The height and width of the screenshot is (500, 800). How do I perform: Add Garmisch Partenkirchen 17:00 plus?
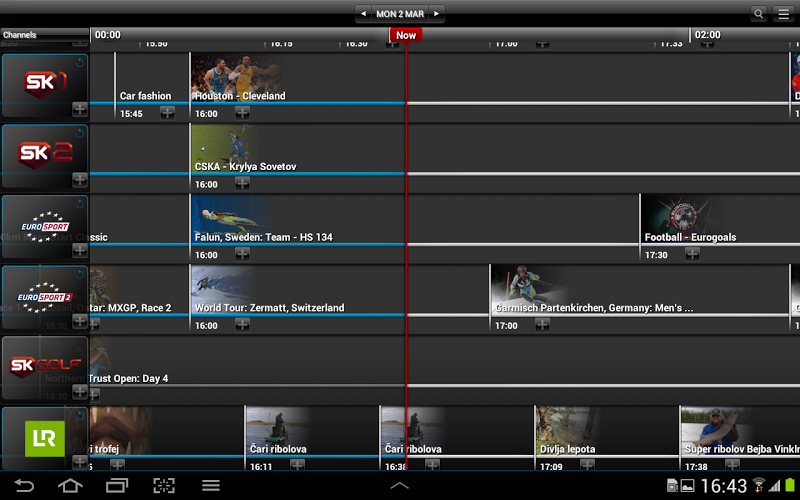(542, 324)
